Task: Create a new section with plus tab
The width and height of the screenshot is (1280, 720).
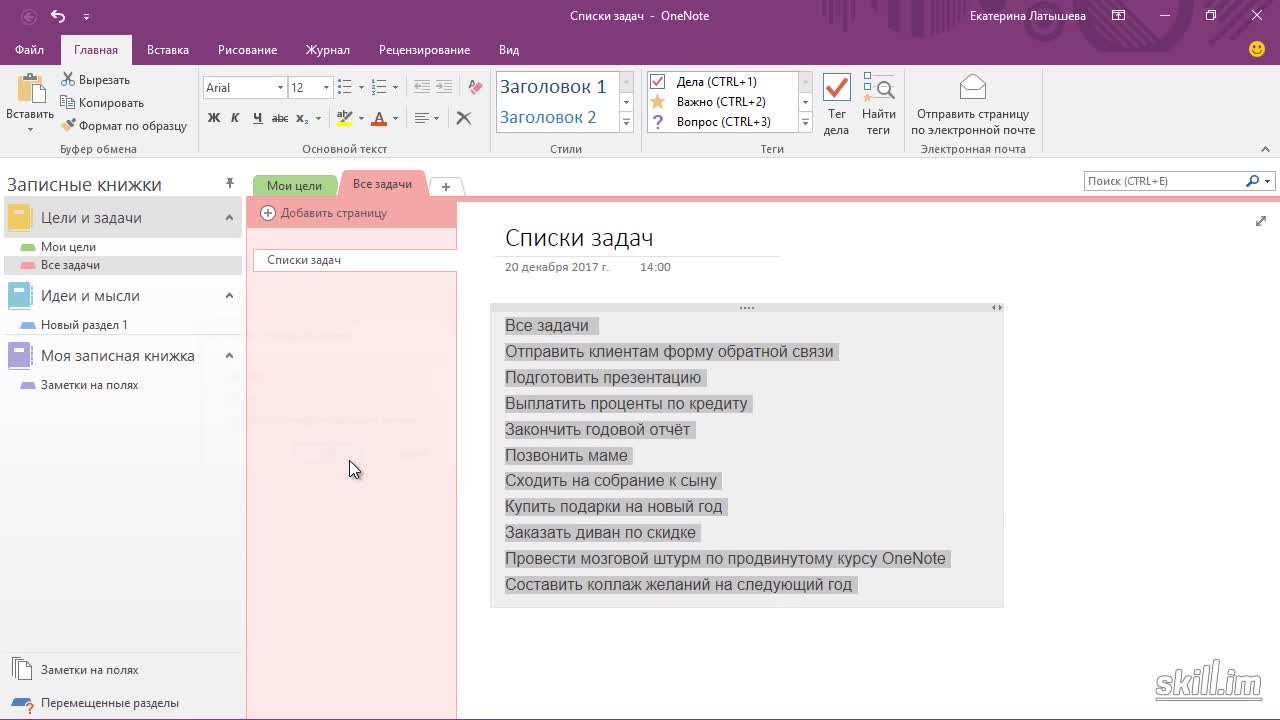Action: coord(446,187)
